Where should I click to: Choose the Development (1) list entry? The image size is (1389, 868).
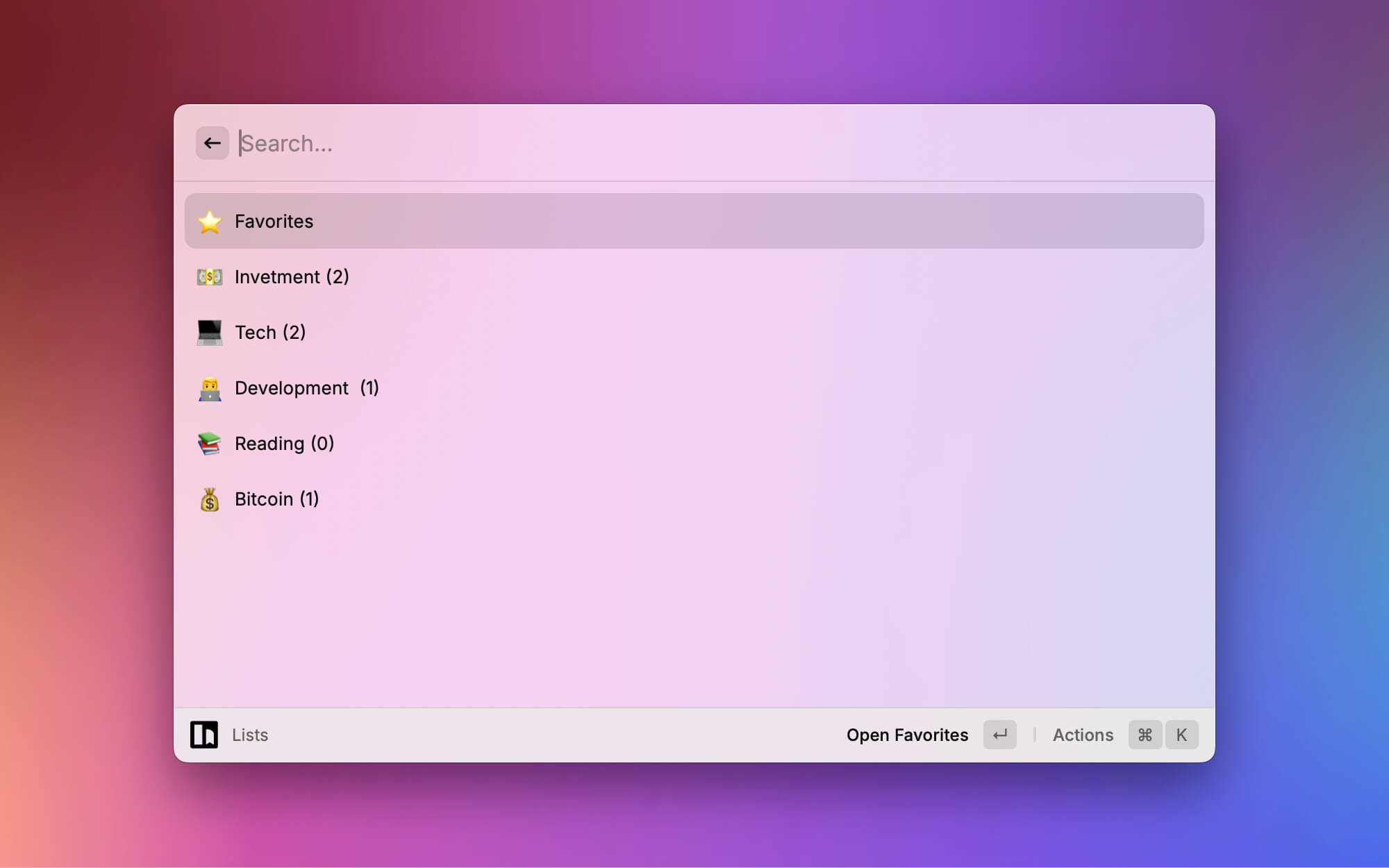pos(306,388)
